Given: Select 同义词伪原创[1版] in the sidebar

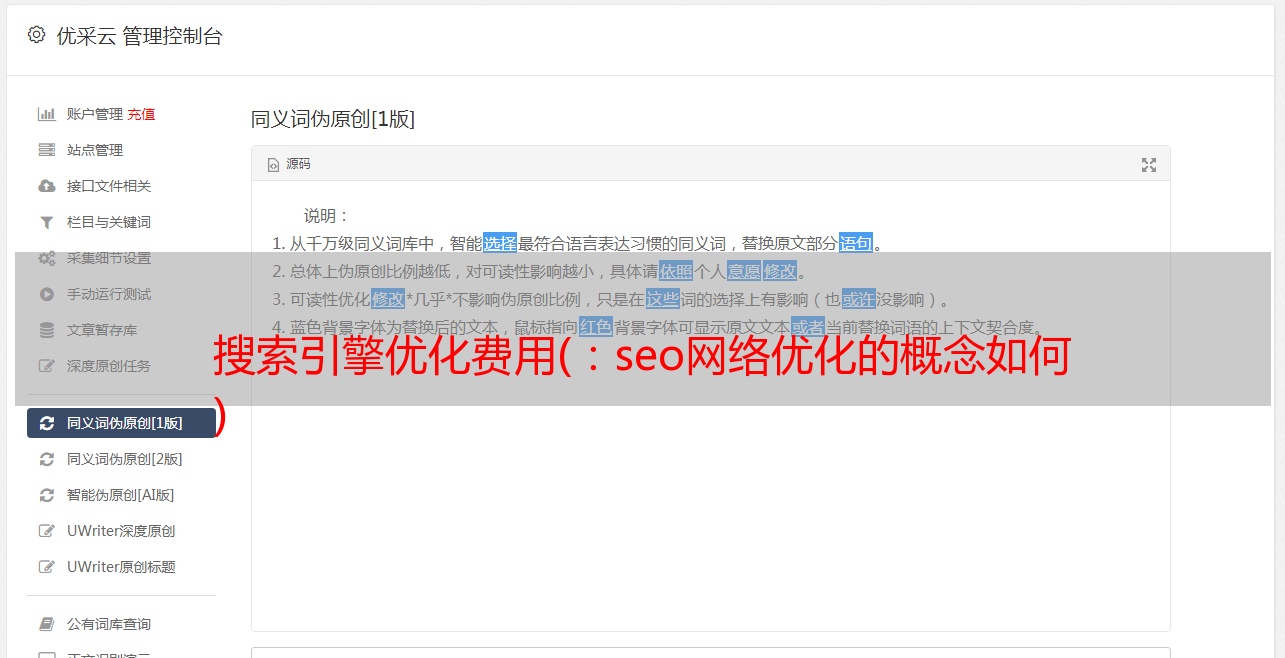Looking at the screenshot, I should (121, 423).
